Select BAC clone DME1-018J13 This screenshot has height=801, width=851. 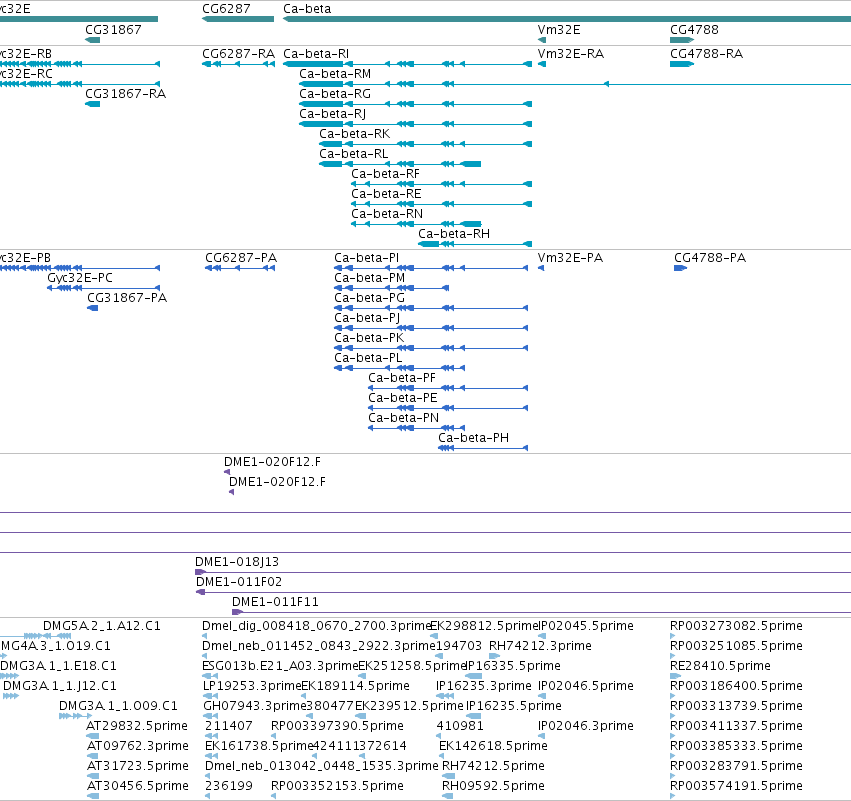tap(237, 562)
